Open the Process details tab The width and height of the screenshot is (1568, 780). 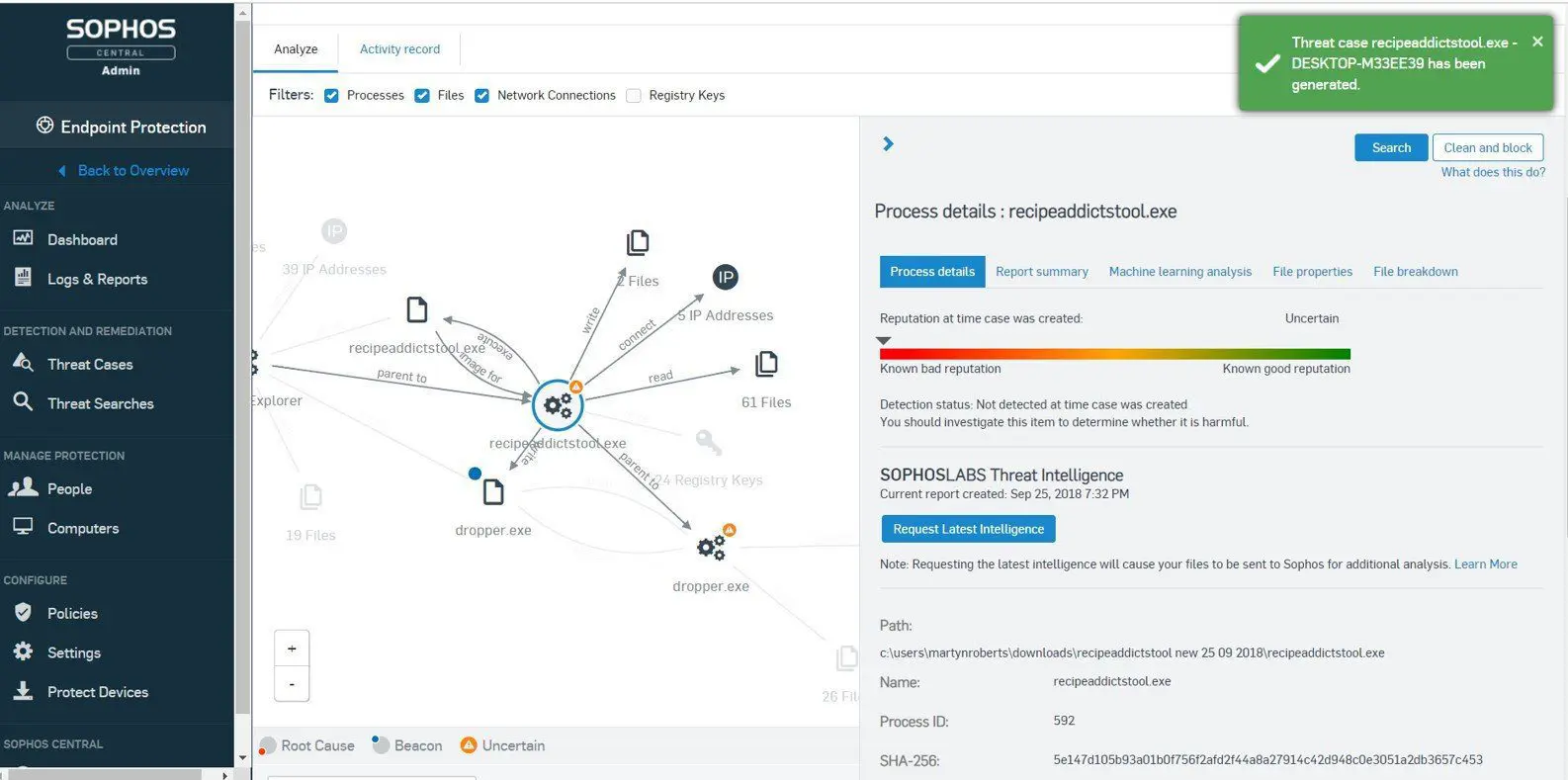click(932, 272)
